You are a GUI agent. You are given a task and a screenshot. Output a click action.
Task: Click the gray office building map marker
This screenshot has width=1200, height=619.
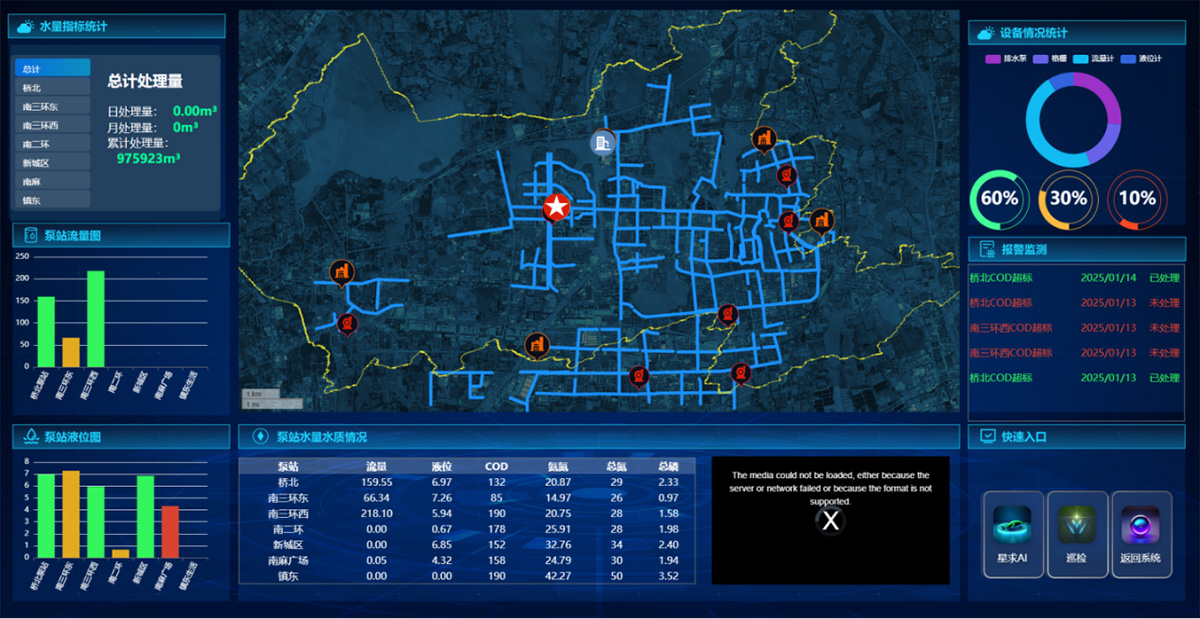(x=602, y=144)
